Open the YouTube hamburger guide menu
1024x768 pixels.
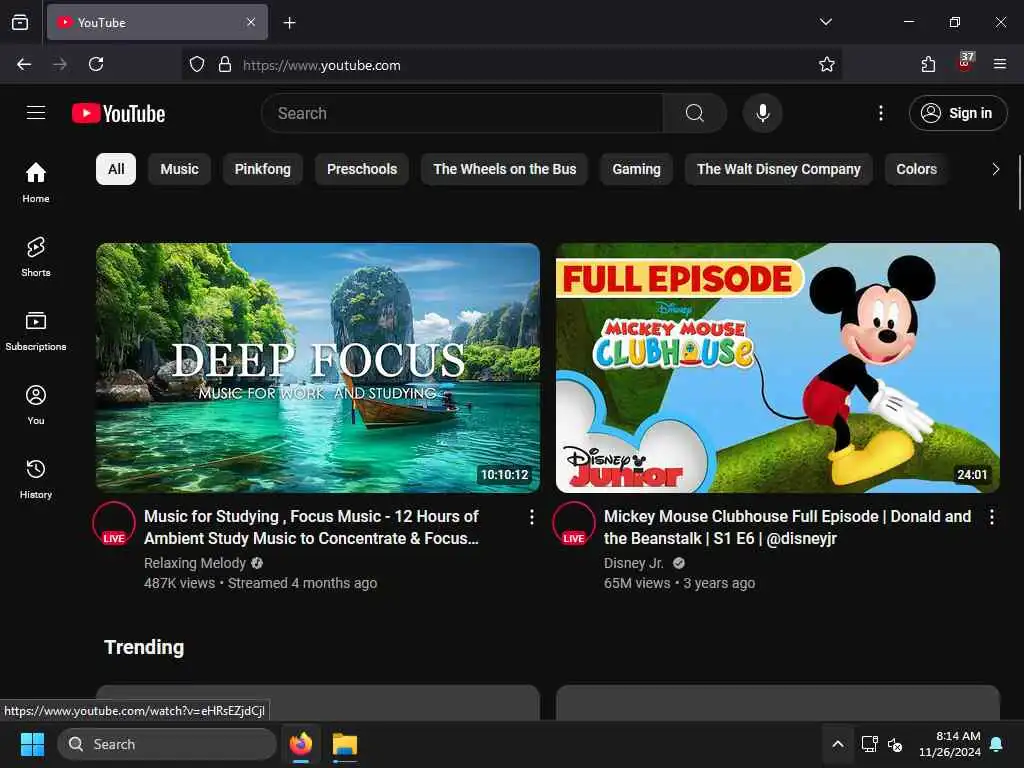pos(36,113)
